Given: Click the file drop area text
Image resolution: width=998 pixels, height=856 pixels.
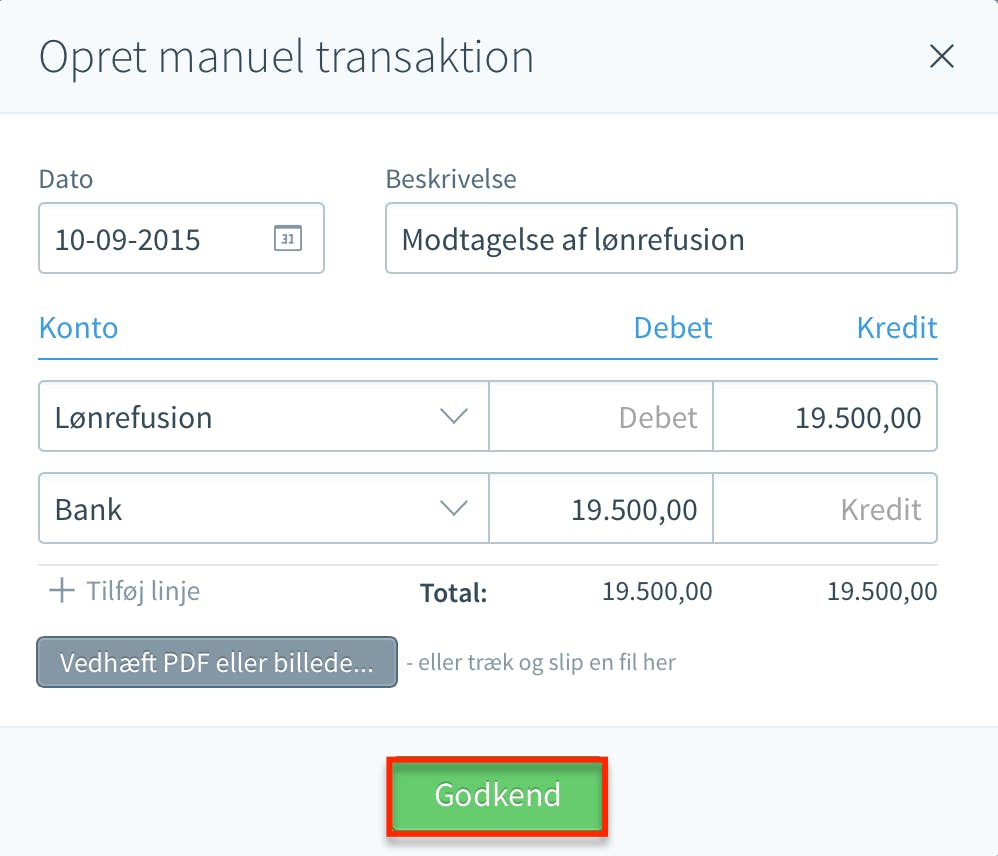Looking at the screenshot, I should [541, 663].
